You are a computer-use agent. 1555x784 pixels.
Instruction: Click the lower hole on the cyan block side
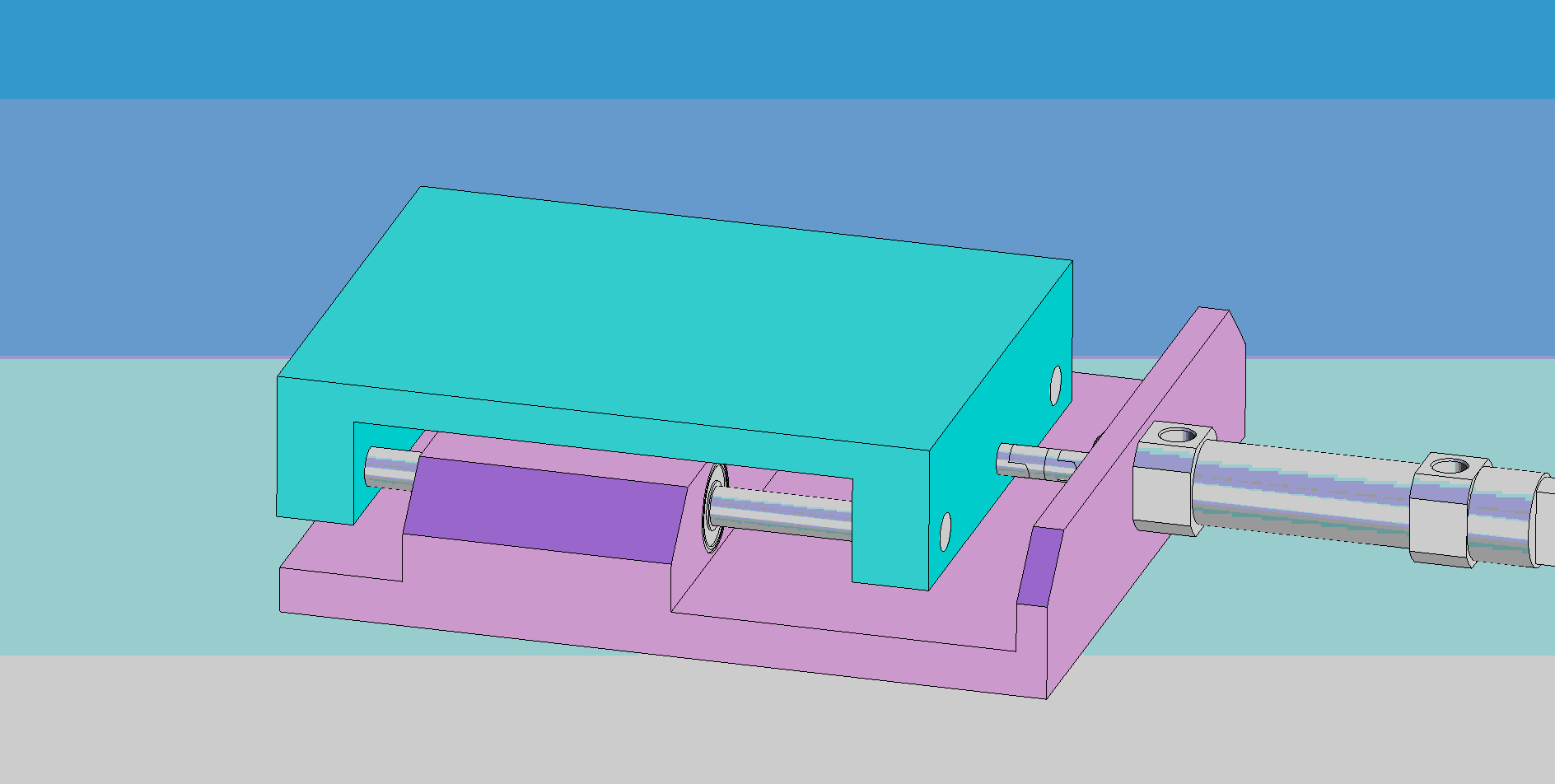click(x=946, y=531)
